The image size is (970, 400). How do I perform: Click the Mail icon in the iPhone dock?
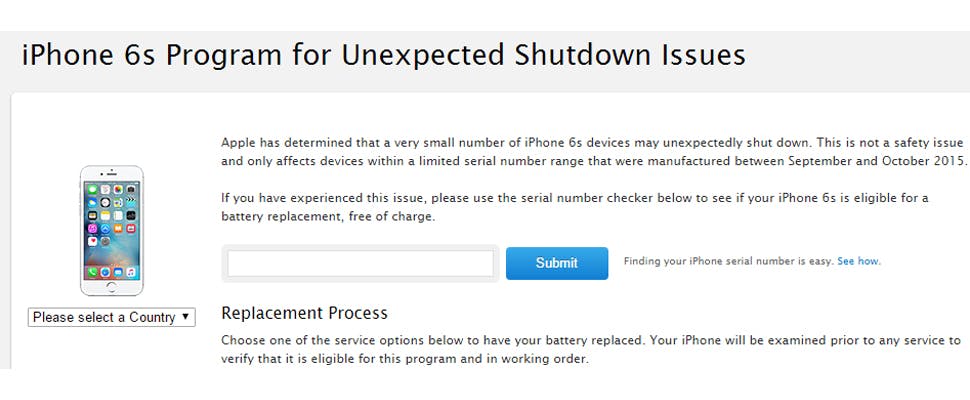(118, 272)
